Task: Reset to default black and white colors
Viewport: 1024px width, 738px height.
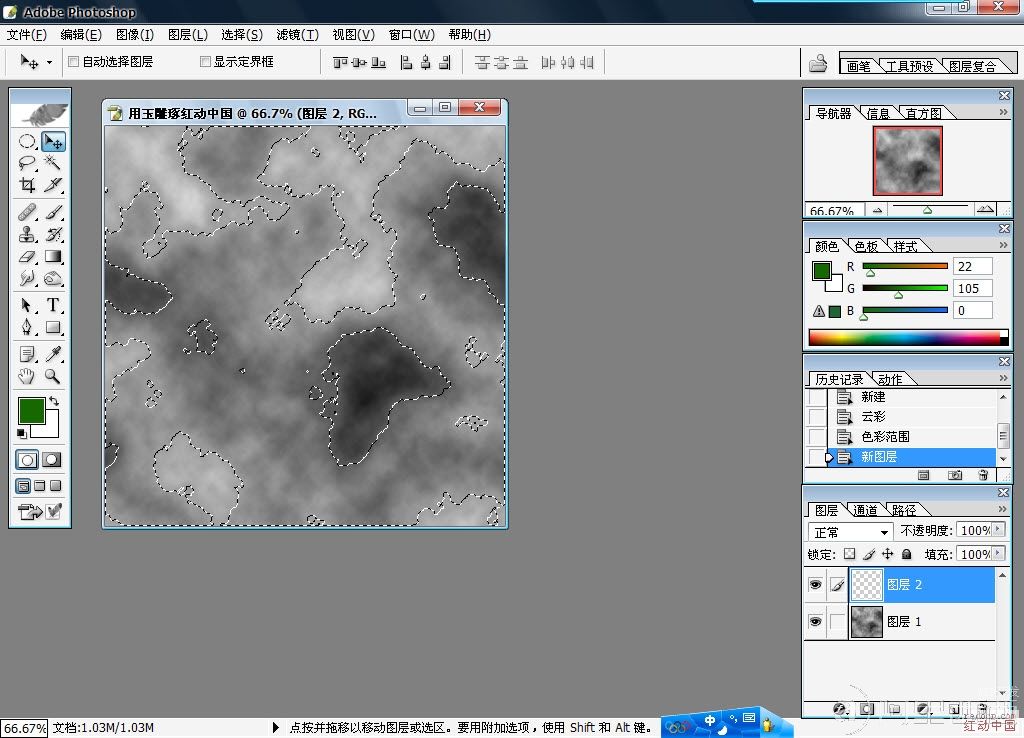Action: [x=22, y=434]
